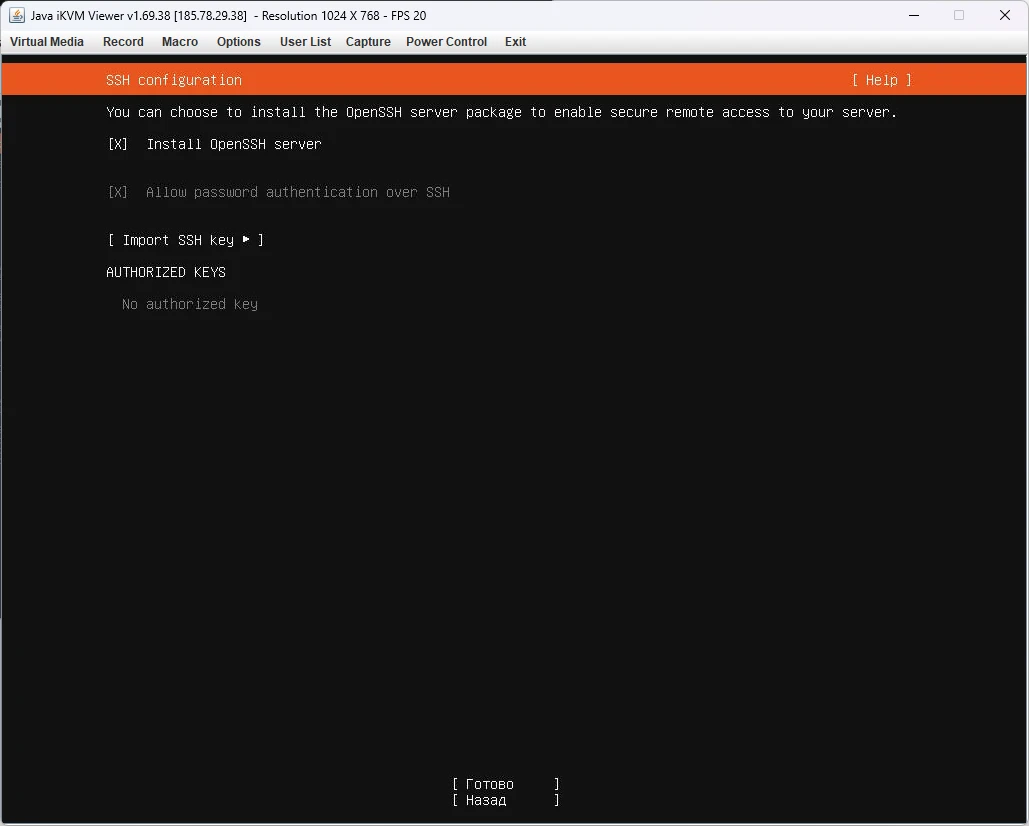The height and width of the screenshot is (826, 1029).
Task: Open the User List menu
Action: [x=305, y=42]
